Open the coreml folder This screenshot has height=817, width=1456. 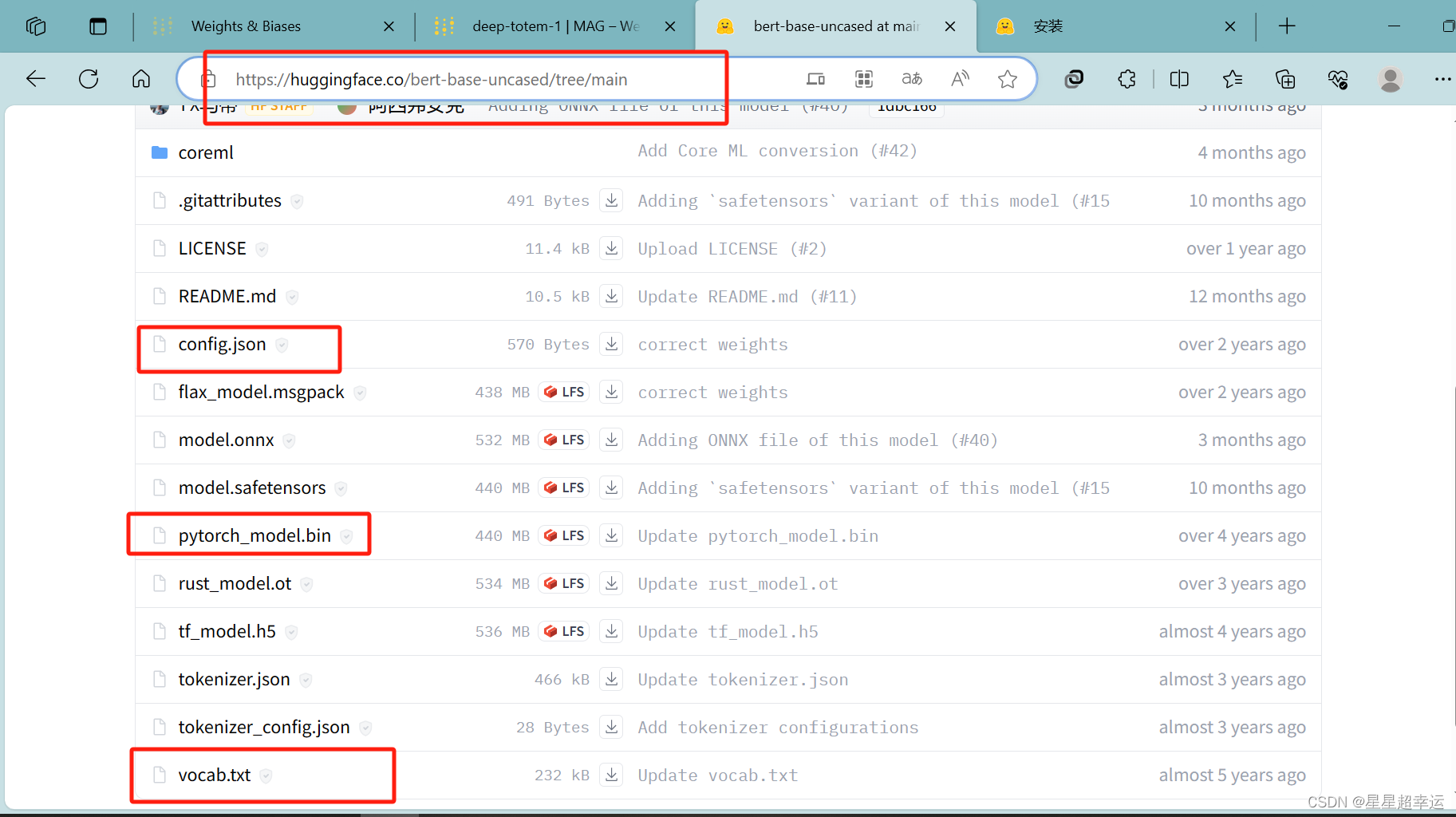pos(206,152)
